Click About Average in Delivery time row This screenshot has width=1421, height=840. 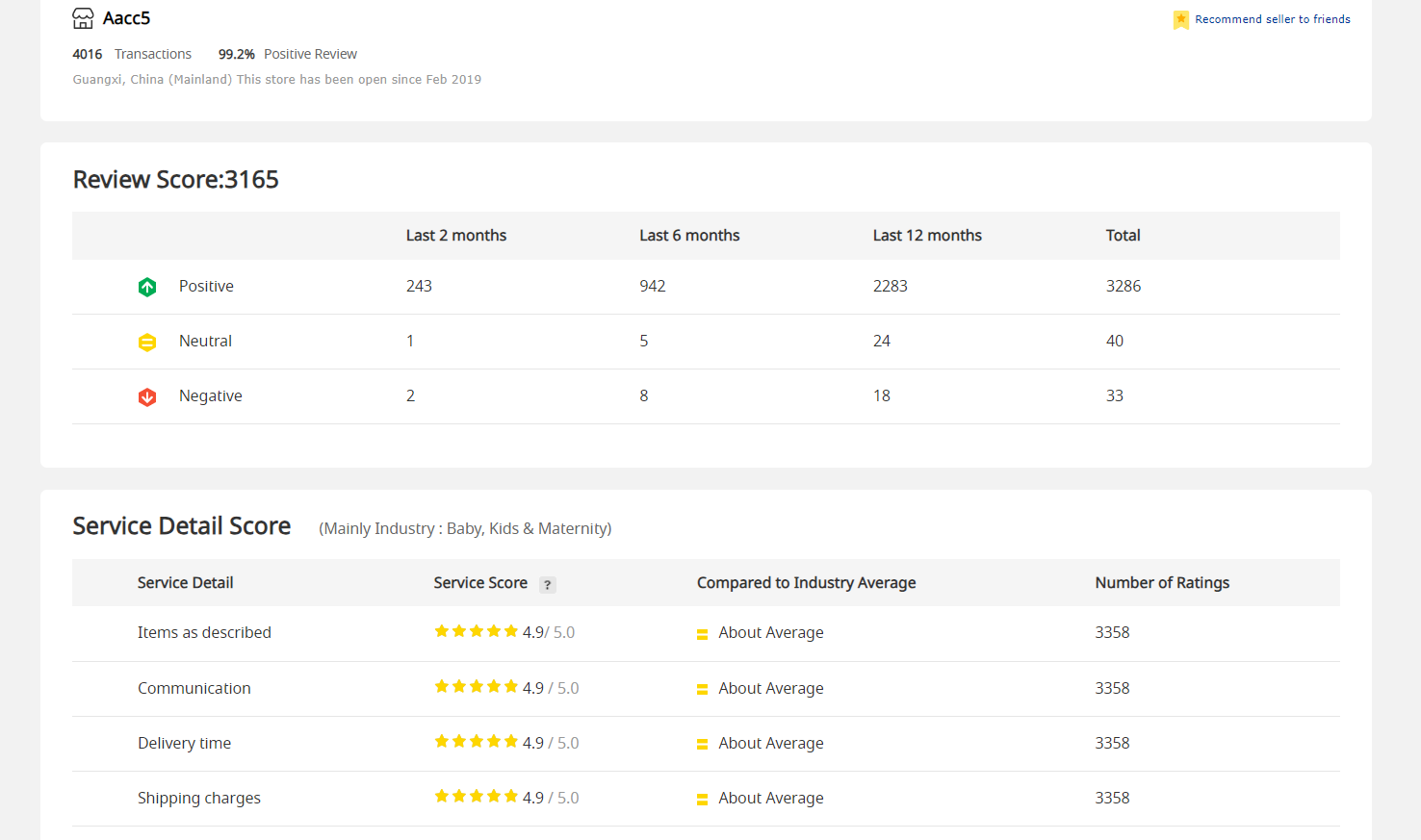click(x=771, y=744)
